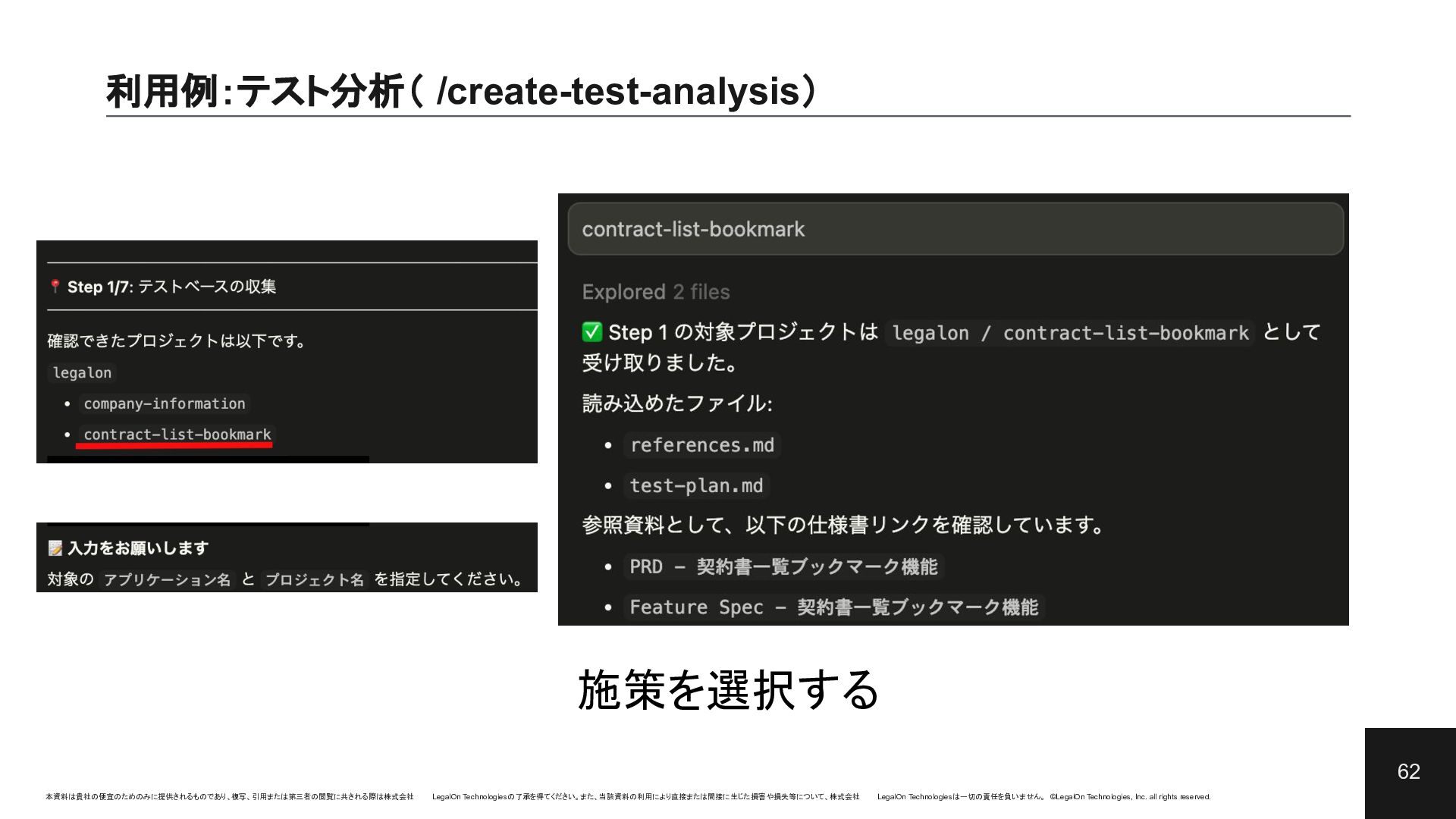Click the contract-list-bookmark input field

pos(955,229)
